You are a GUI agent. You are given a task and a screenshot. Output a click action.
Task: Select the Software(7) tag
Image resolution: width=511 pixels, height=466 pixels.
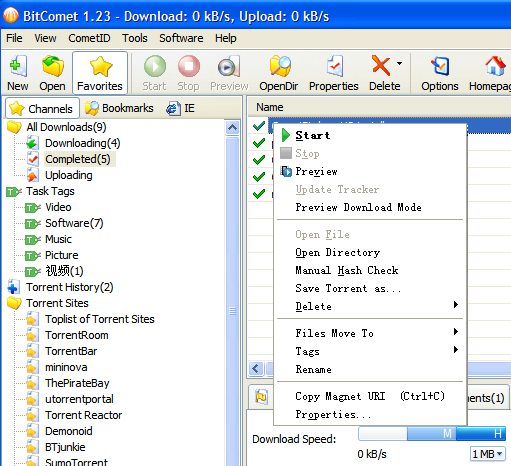click(x=74, y=223)
